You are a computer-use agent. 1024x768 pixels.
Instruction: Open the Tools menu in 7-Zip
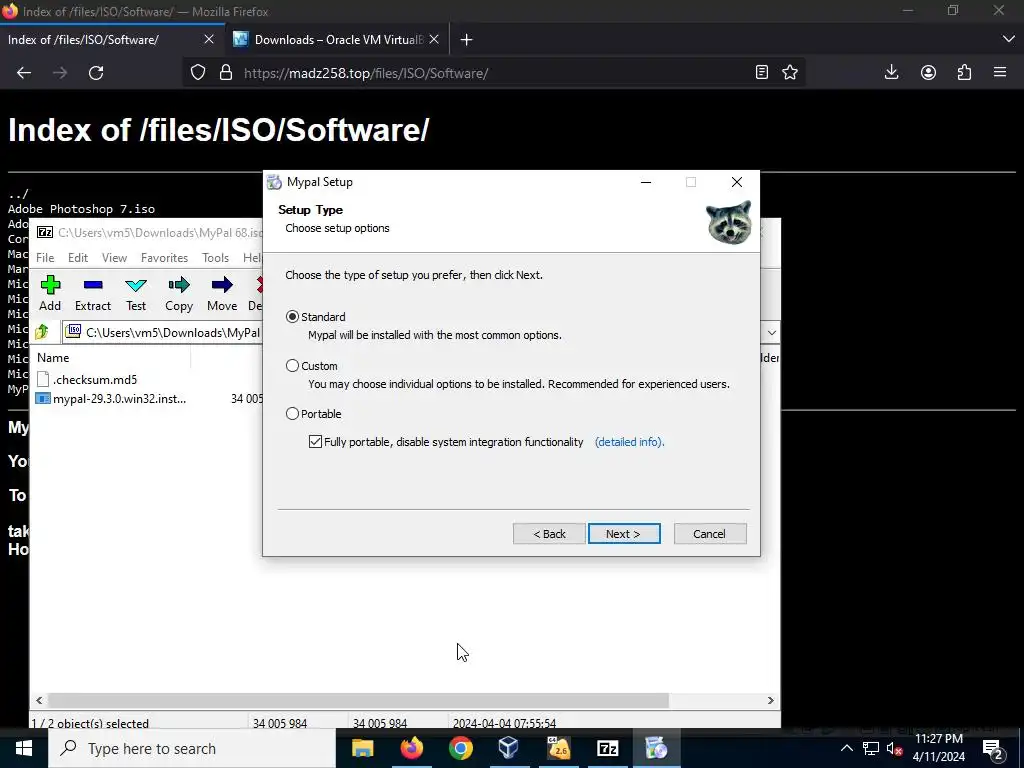click(216, 258)
